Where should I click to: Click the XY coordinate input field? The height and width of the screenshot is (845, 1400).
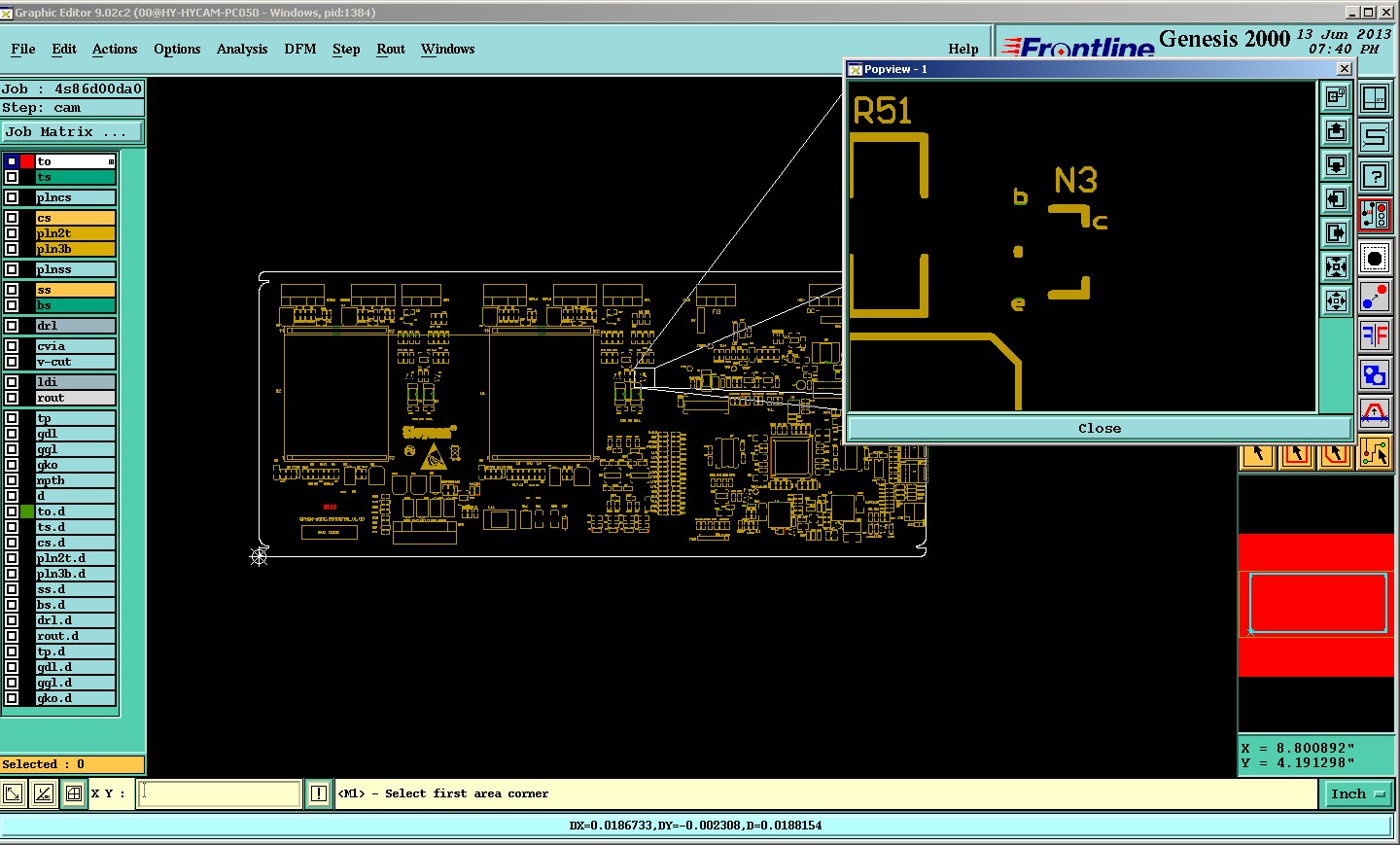point(220,793)
